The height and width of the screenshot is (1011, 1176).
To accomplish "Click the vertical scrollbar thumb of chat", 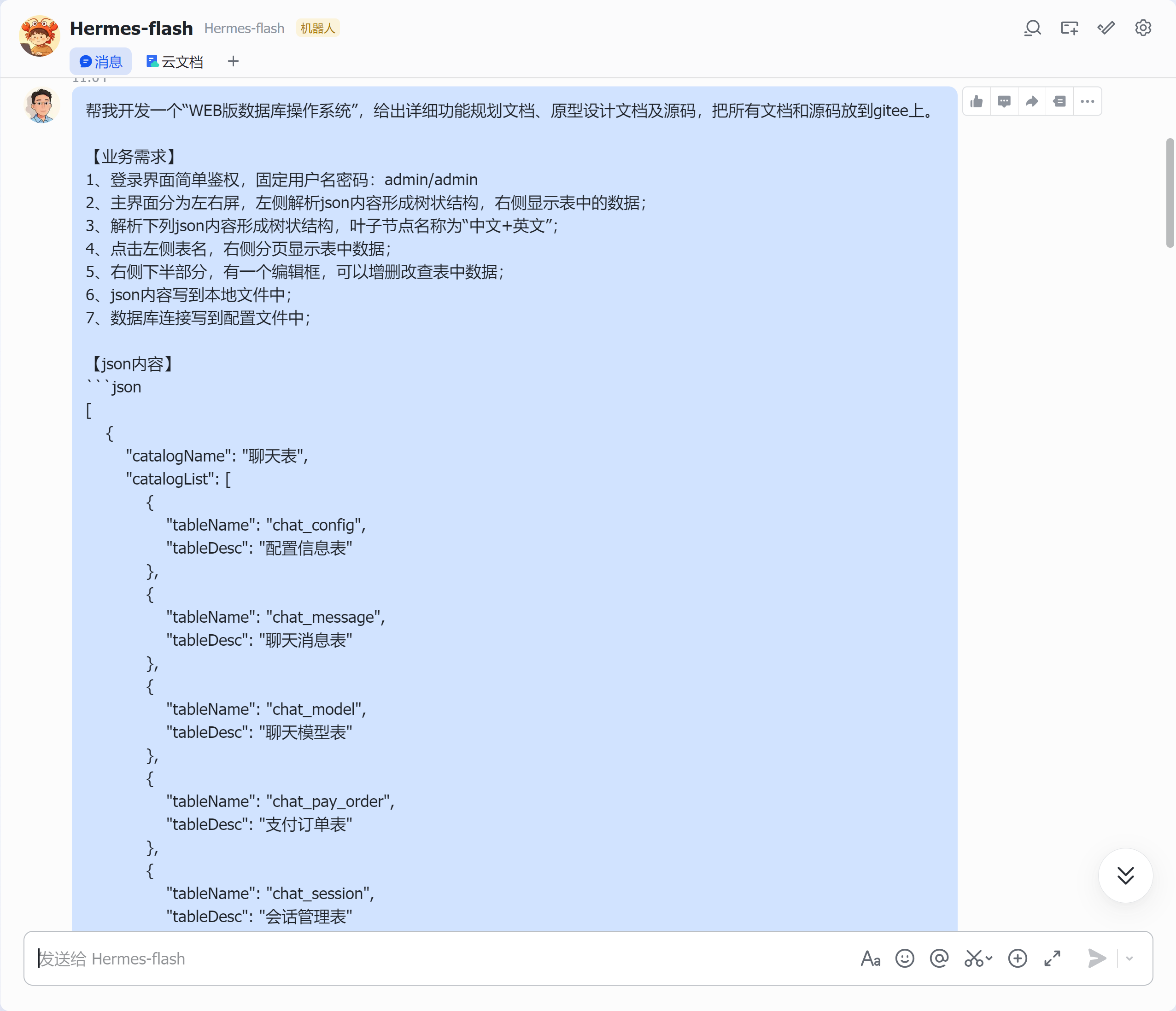I will click(x=1170, y=193).
